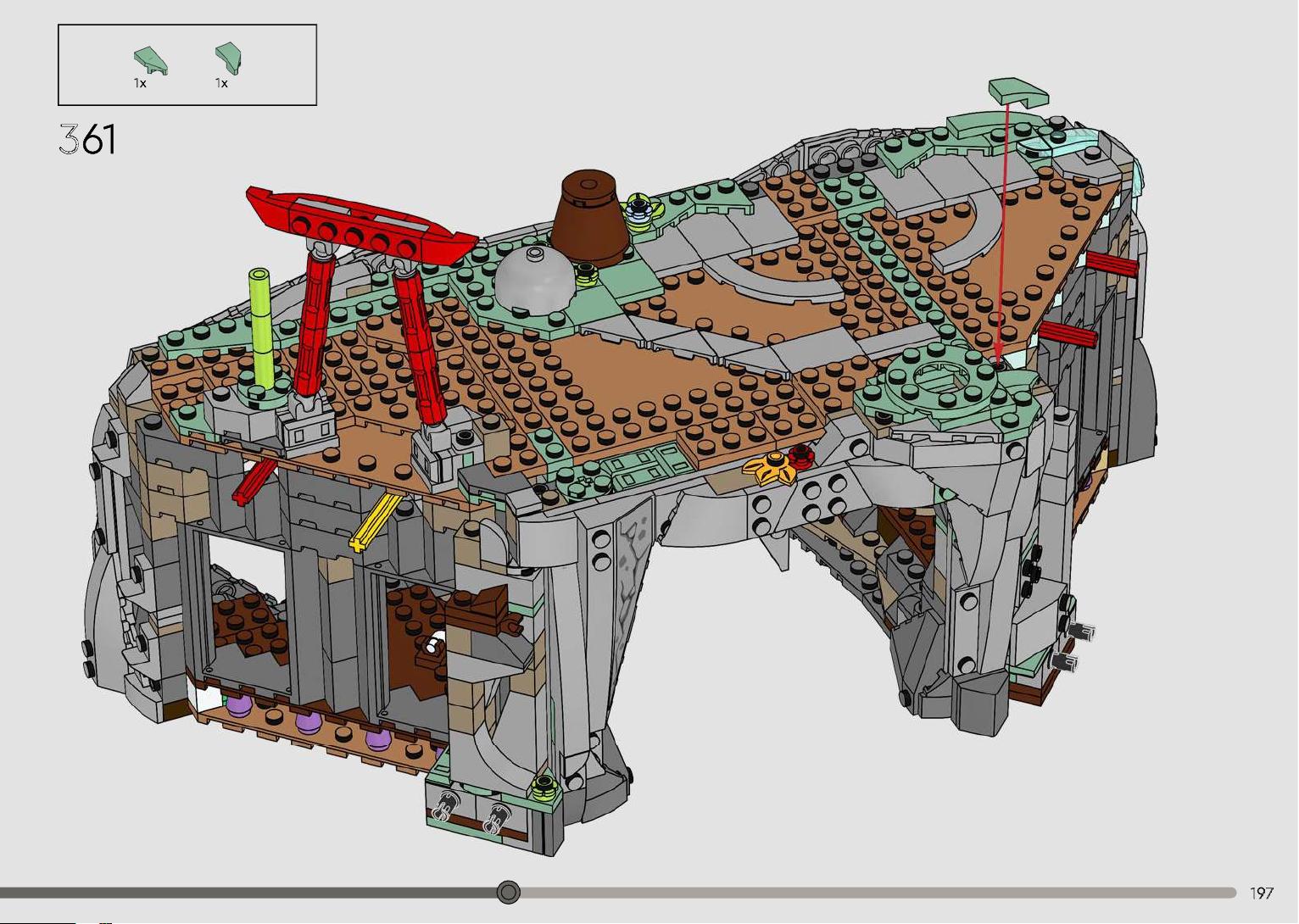Viewport: 1299px width, 924px height.
Task: Click the filled part of the progress bar
Action: (x=248, y=893)
